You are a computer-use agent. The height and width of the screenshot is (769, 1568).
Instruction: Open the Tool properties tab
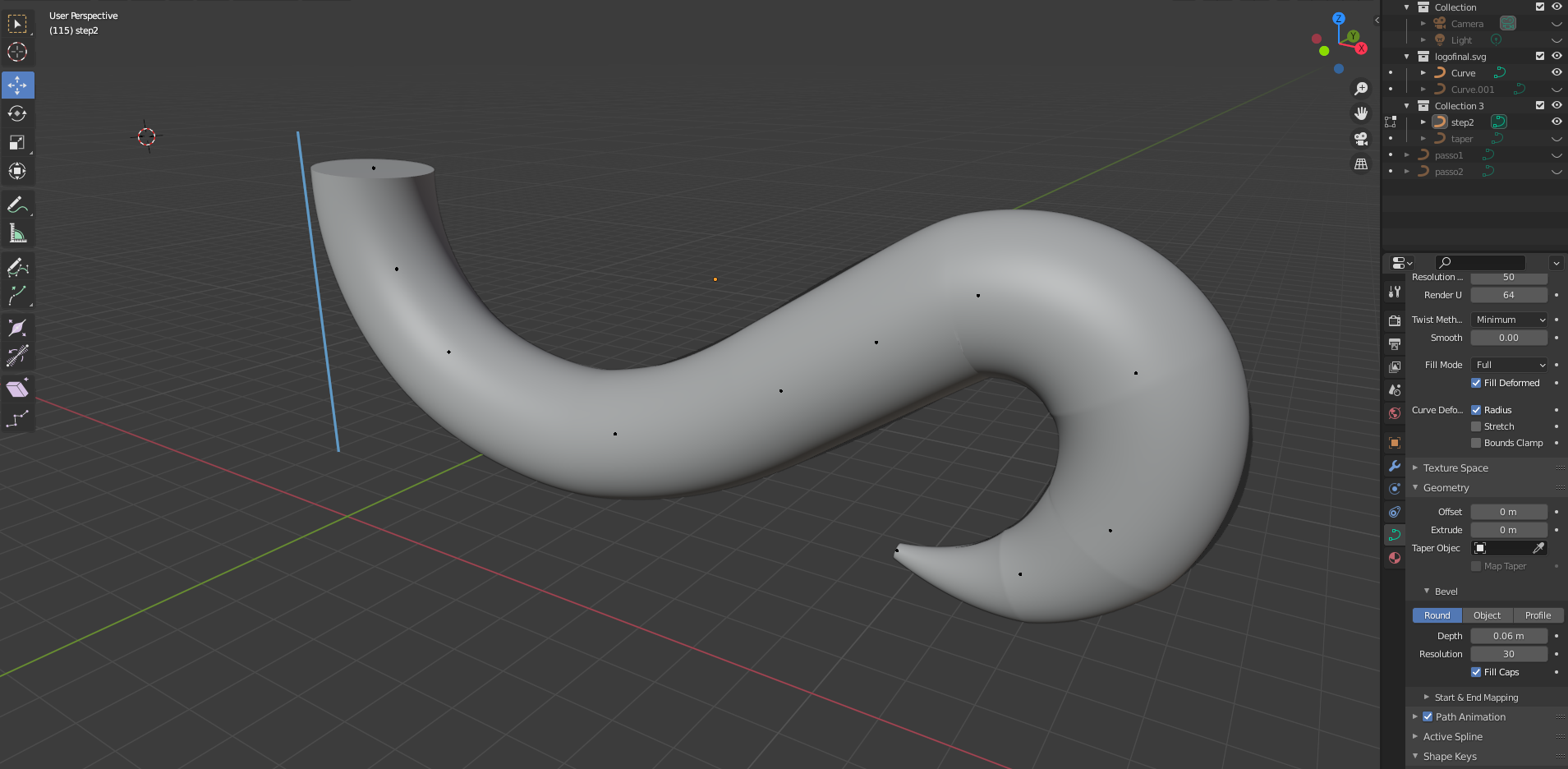pos(1395,292)
